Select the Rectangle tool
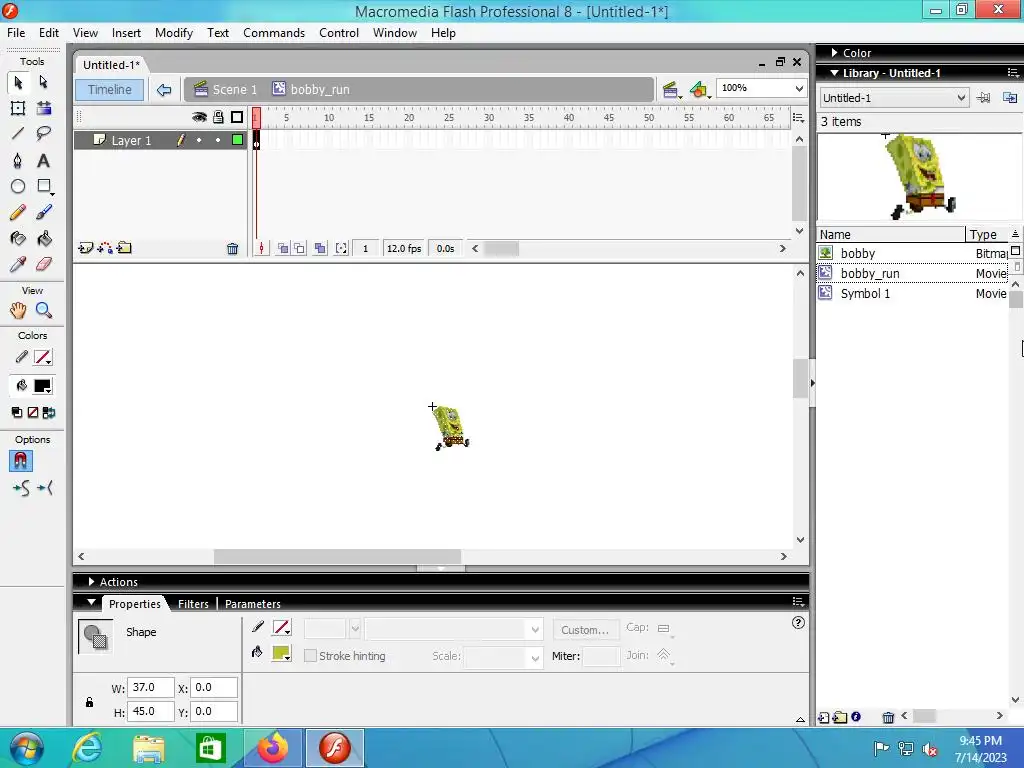Image resolution: width=1024 pixels, height=768 pixels. point(44,187)
